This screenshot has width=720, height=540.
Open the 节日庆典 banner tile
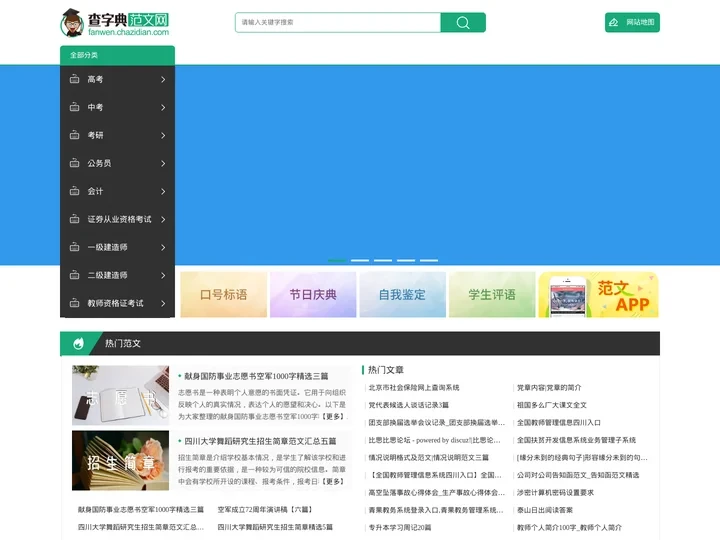(x=313, y=294)
